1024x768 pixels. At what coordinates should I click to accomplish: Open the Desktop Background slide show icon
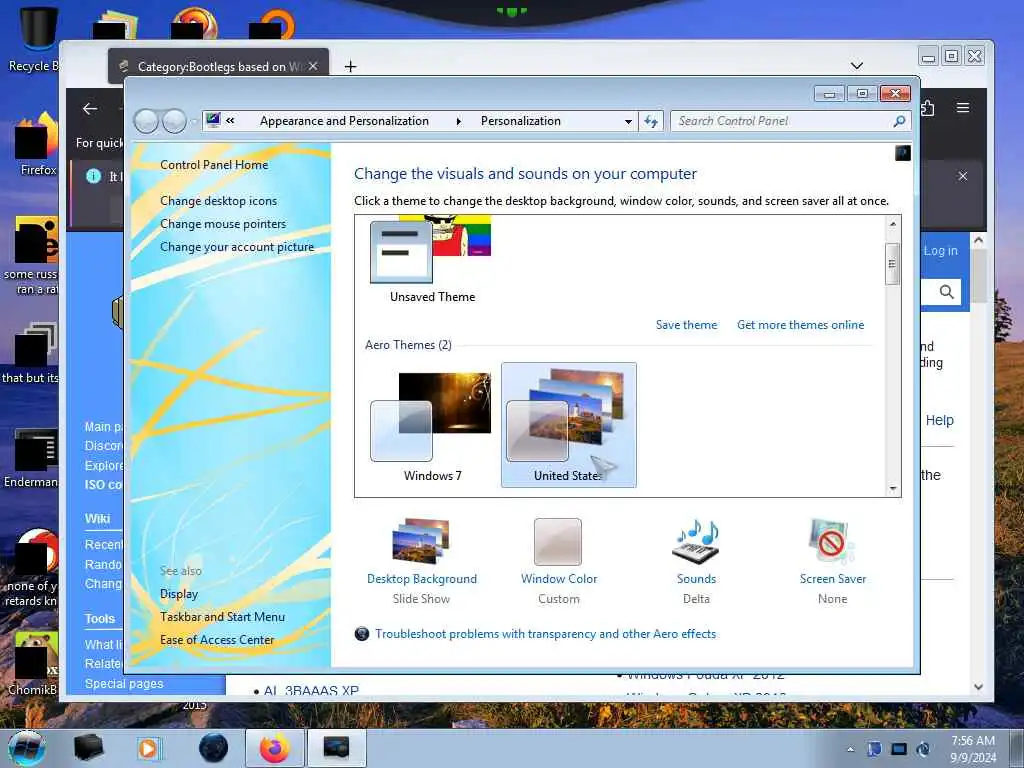tap(421, 541)
